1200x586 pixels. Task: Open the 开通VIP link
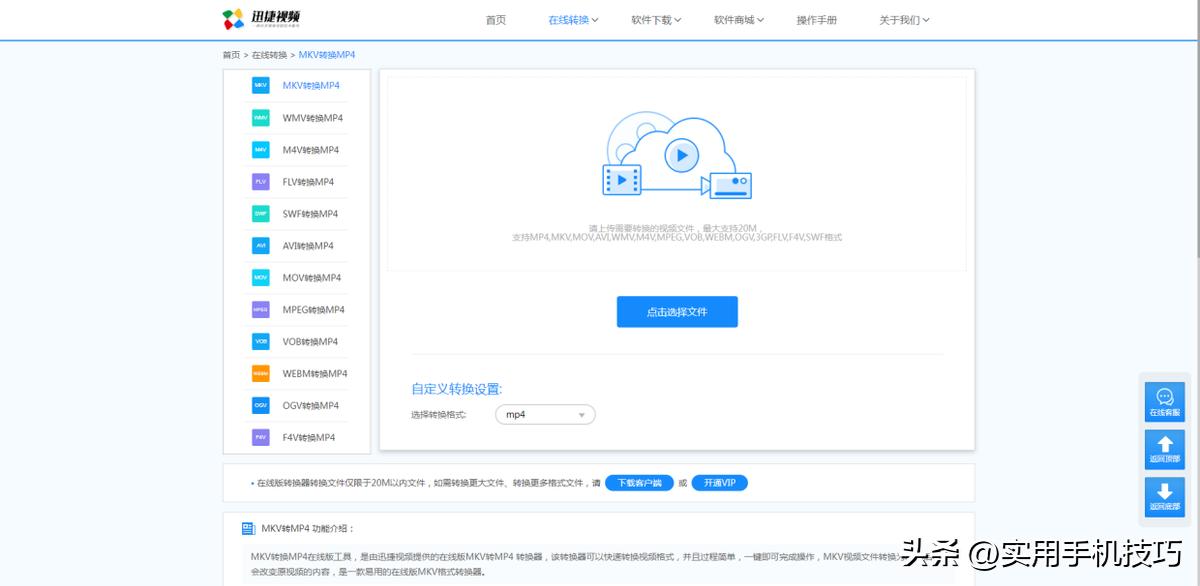(x=719, y=482)
